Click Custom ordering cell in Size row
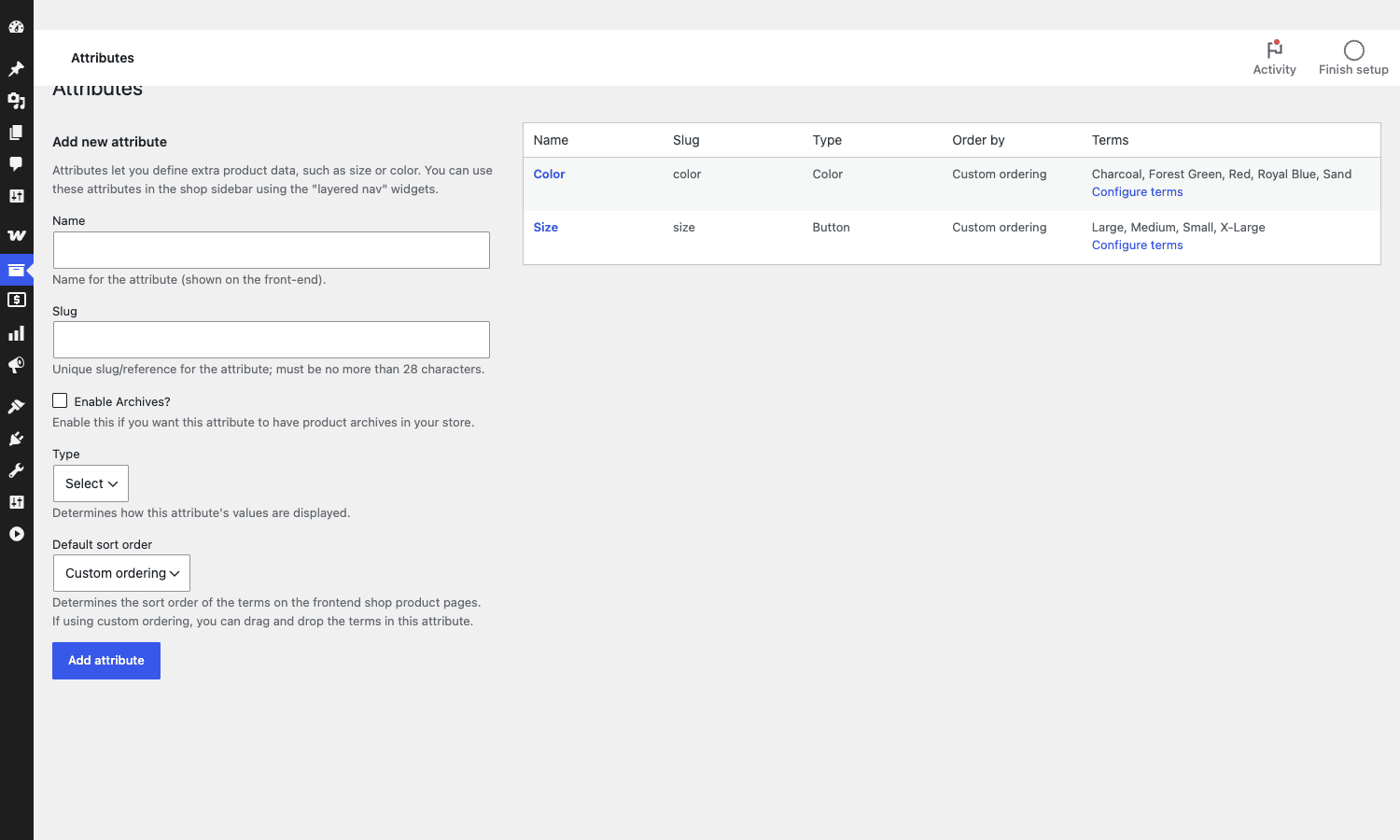The height and width of the screenshot is (840, 1400). 1000,228
